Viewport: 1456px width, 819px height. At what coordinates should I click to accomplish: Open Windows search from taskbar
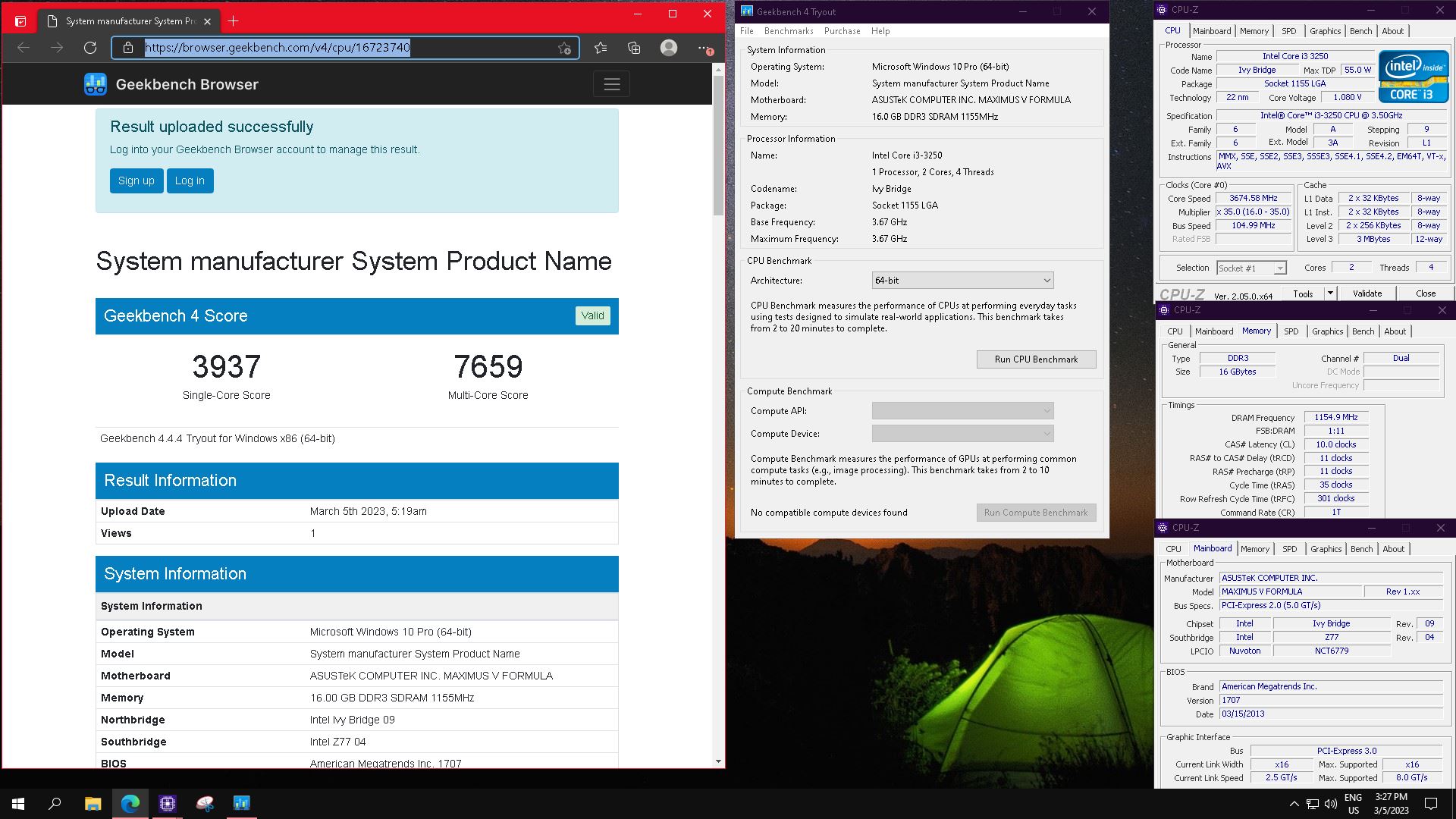pyautogui.click(x=55, y=804)
